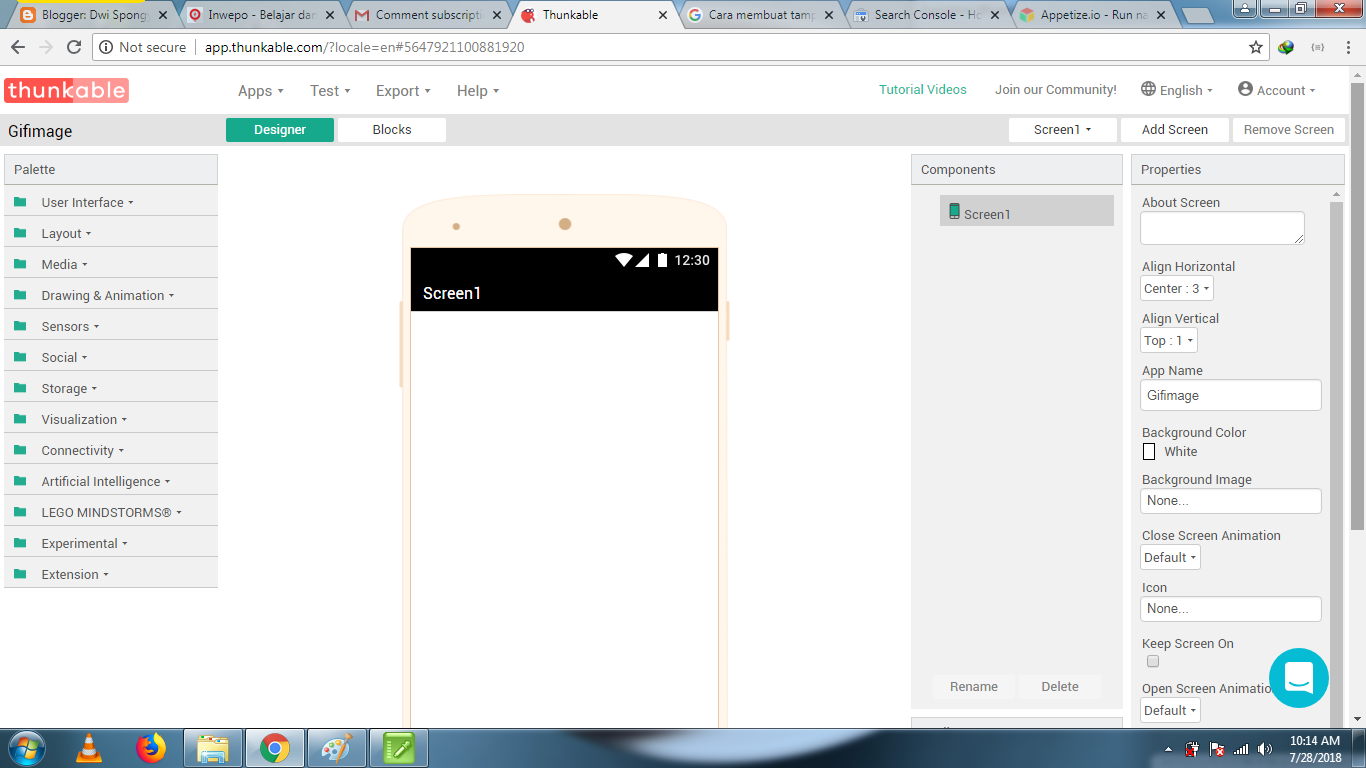1366x768 pixels.
Task: Open the Export menu
Action: pyautogui.click(x=403, y=90)
